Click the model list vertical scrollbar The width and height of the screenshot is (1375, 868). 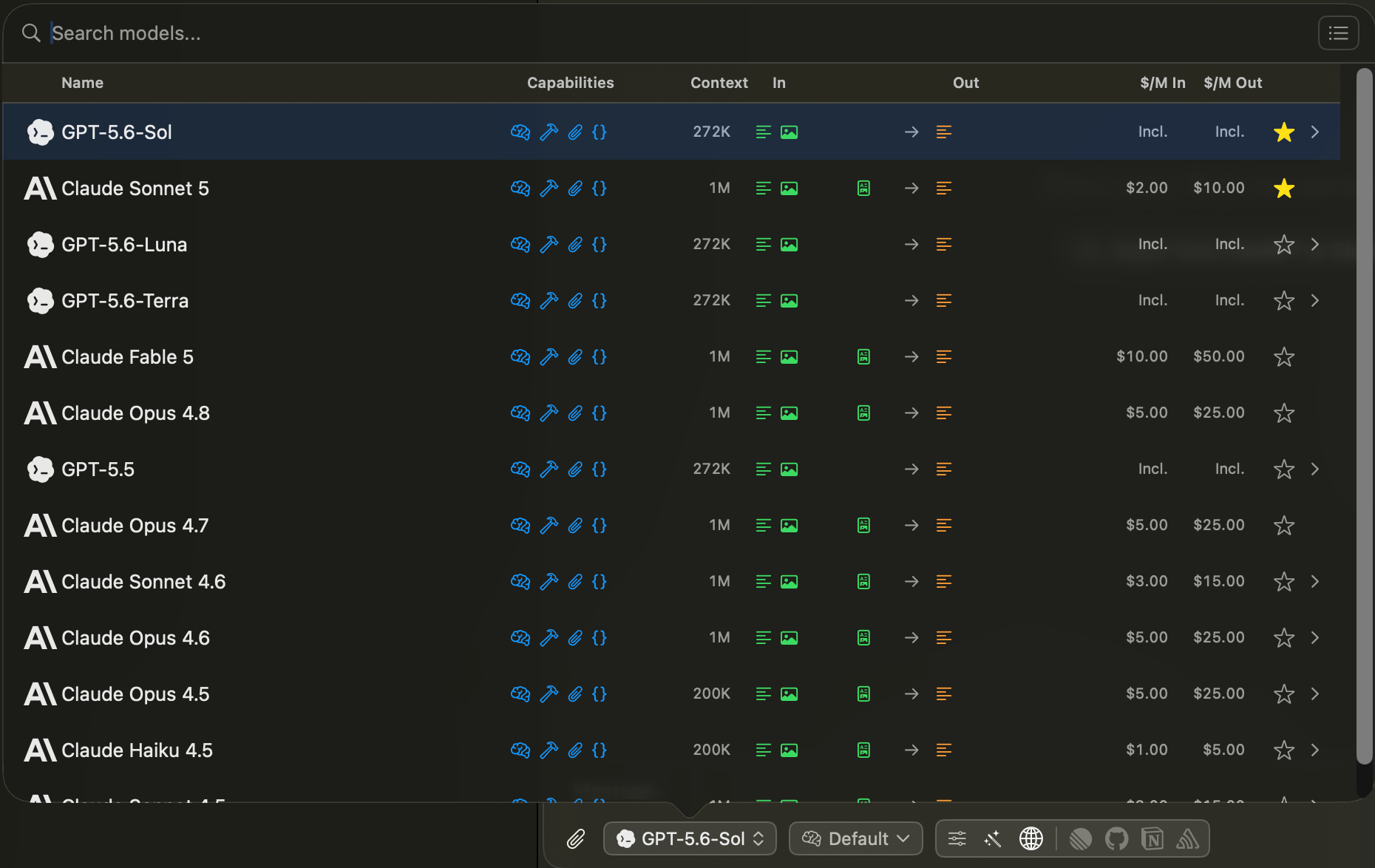(1365, 416)
